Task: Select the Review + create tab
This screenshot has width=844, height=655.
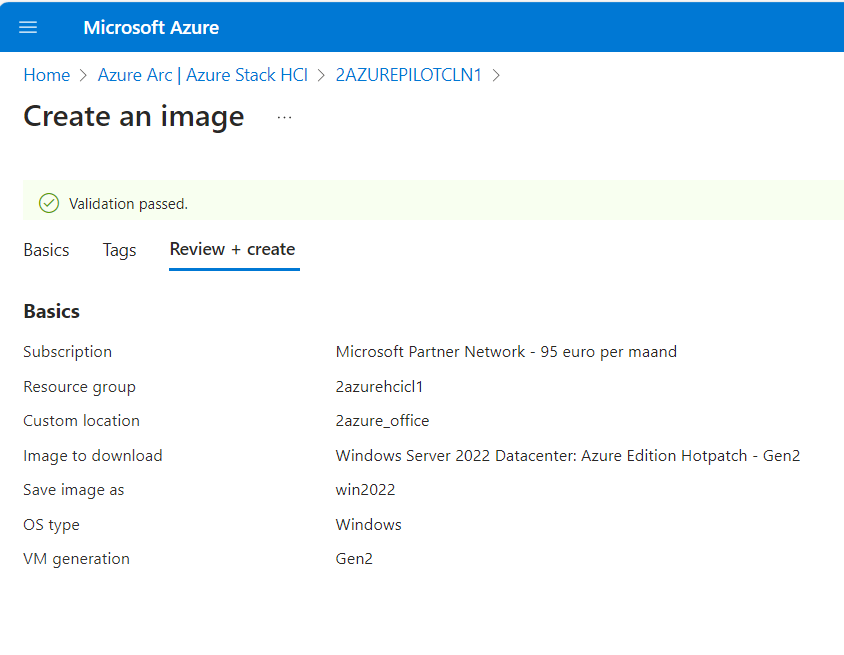Action: pos(233,249)
